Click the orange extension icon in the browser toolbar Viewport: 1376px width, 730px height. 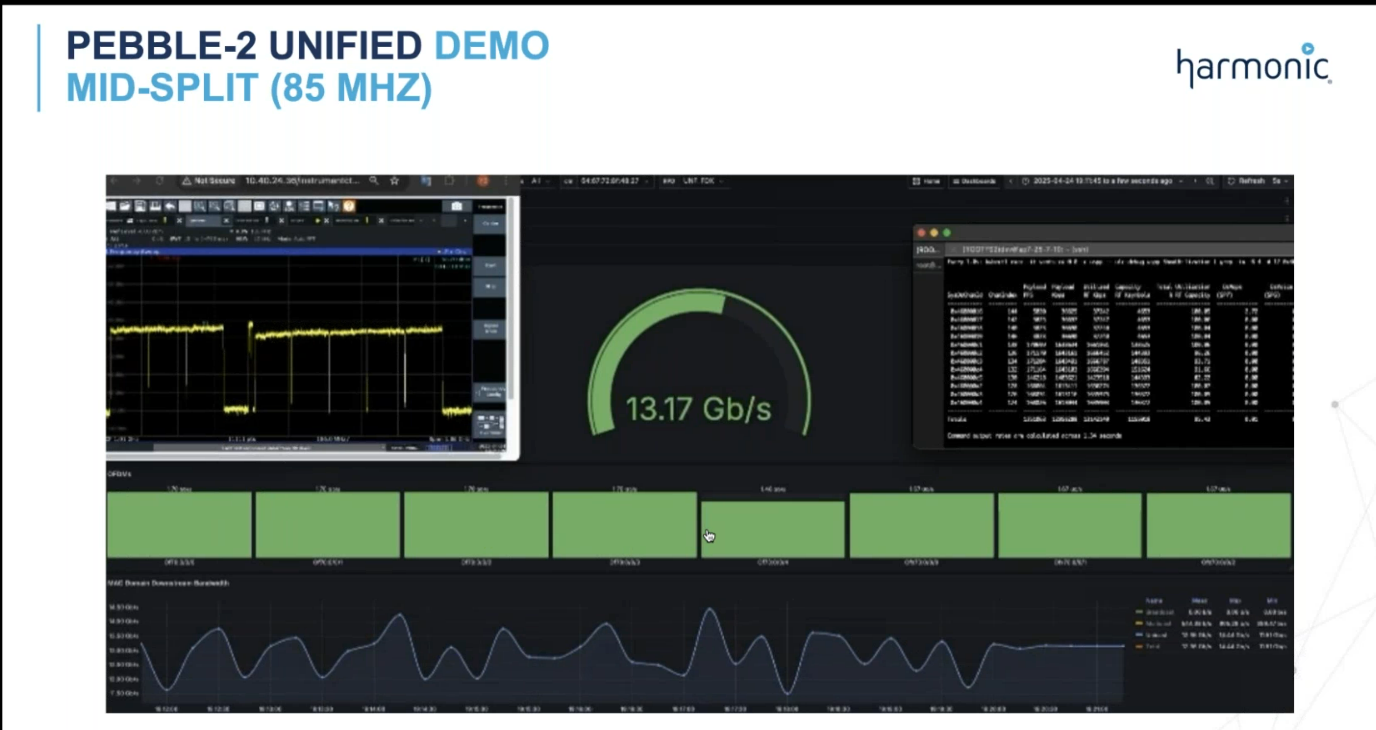482,181
